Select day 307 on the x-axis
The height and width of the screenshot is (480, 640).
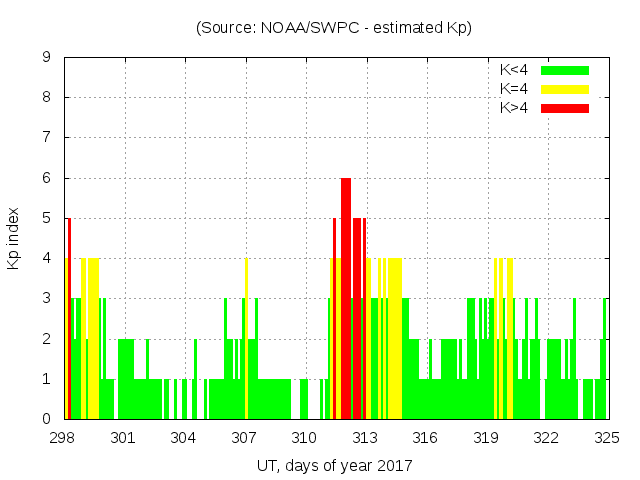244,437
